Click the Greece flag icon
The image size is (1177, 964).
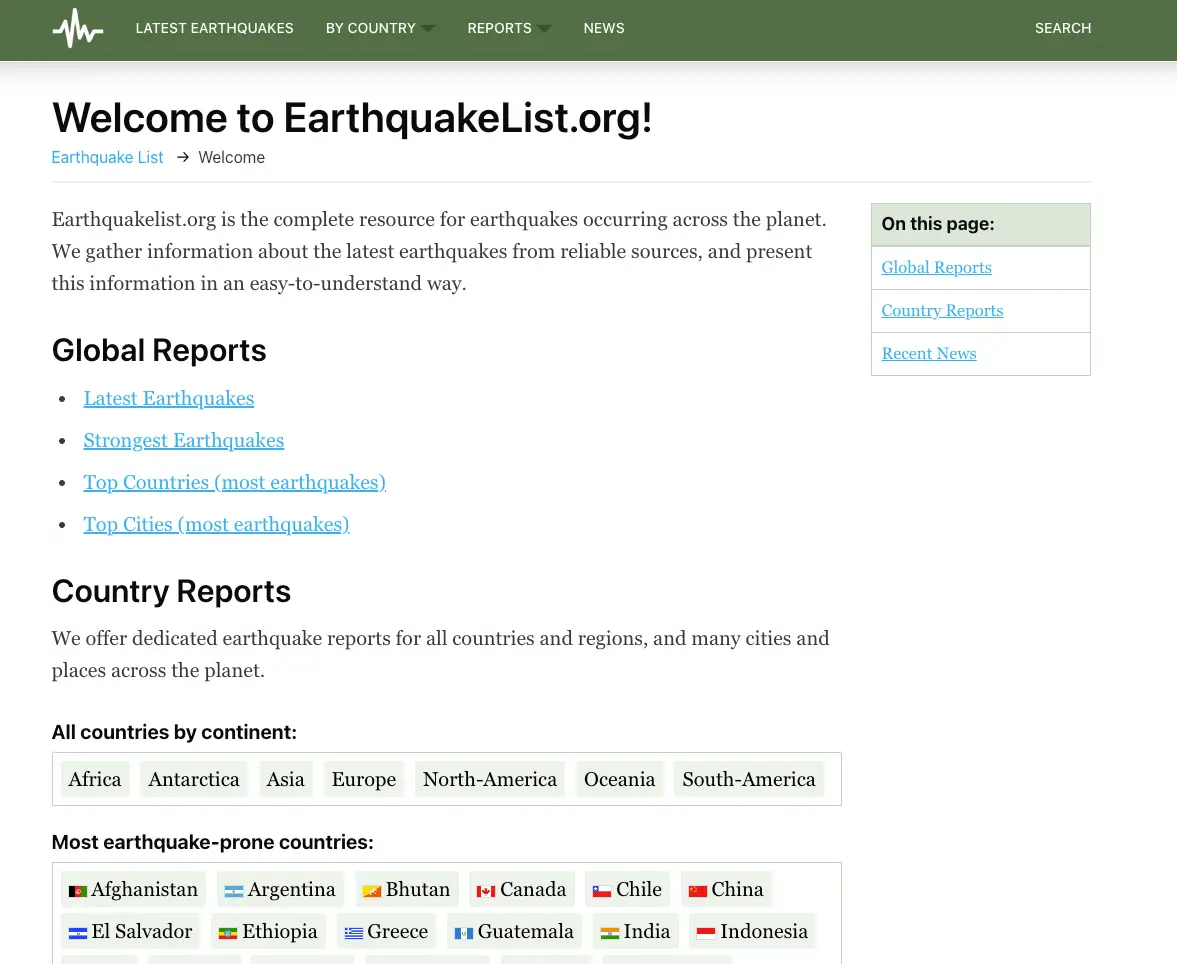coord(354,933)
